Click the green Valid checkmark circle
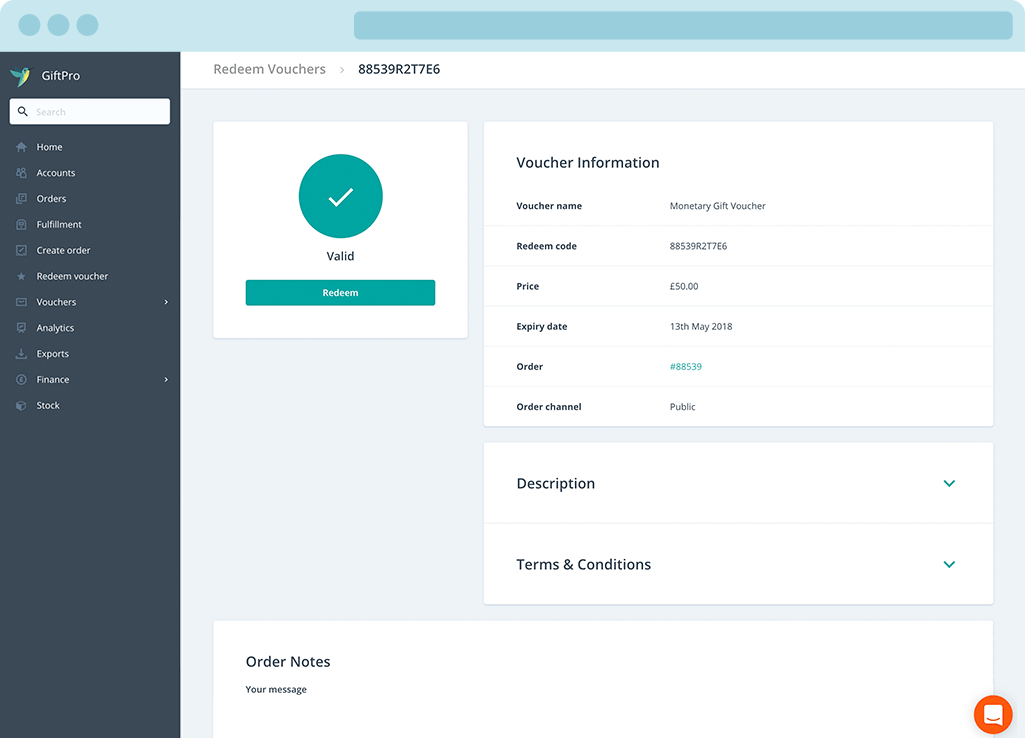 tap(341, 196)
